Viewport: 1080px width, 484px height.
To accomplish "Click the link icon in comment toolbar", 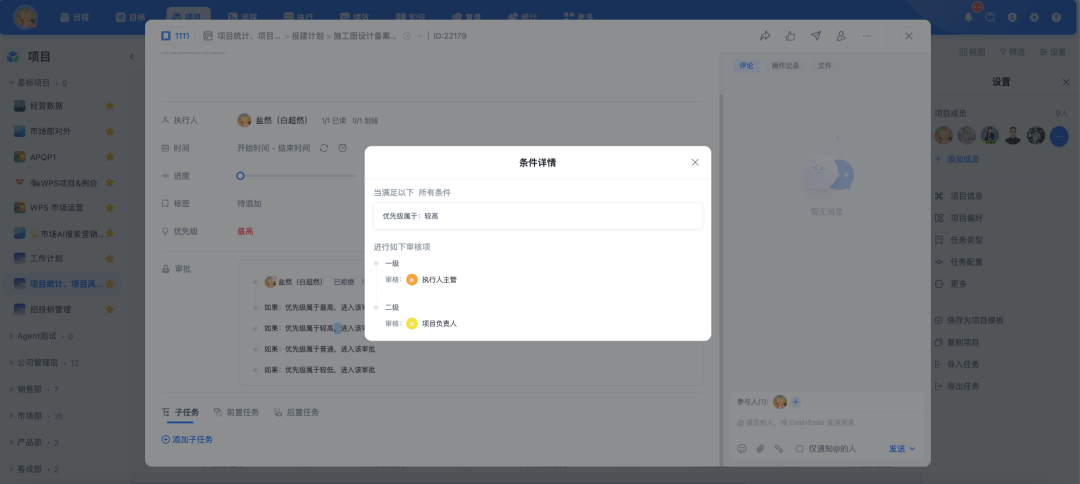I will [x=779, y=448].
